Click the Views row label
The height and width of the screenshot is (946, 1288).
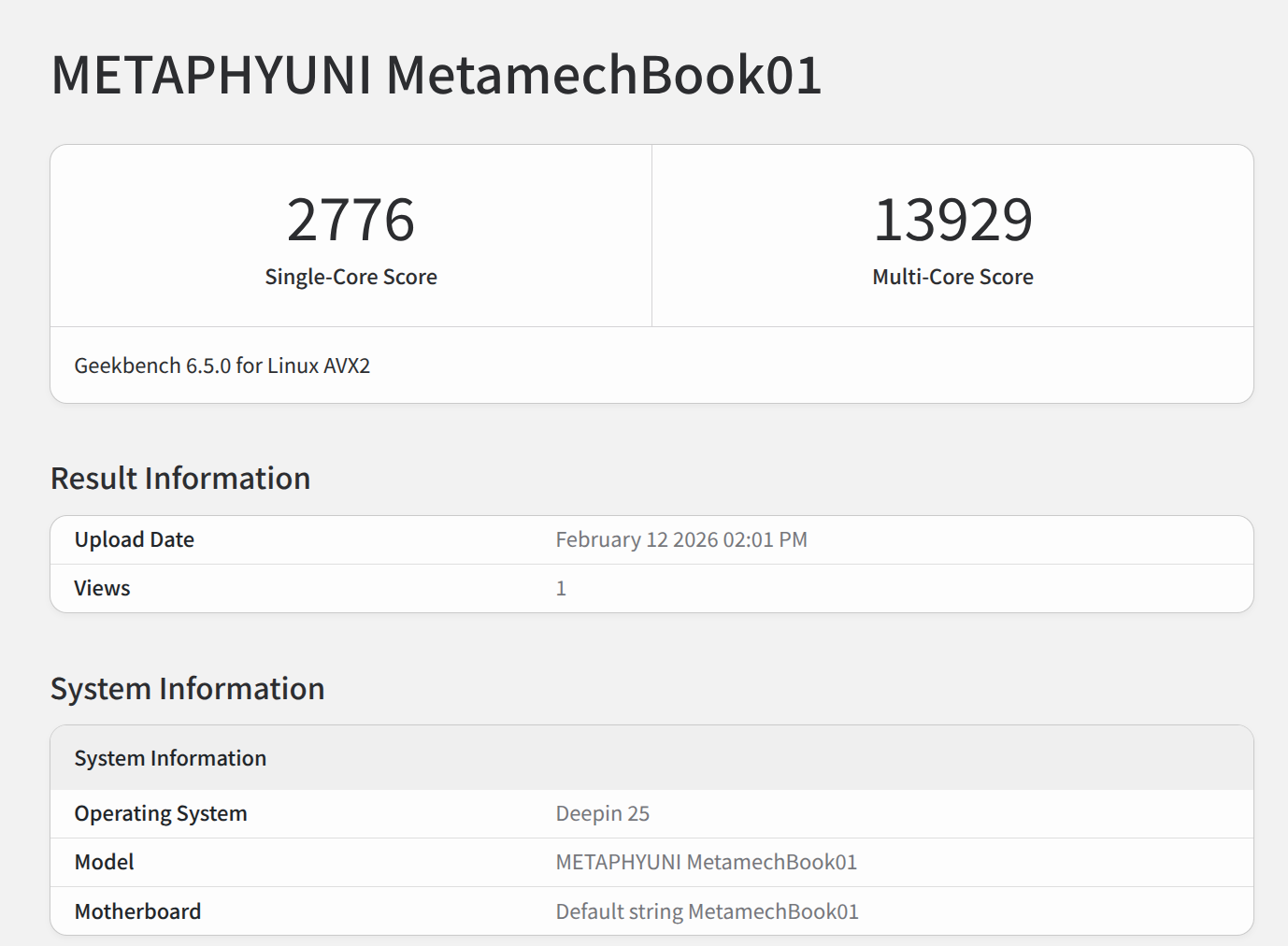tap(102, 588)
